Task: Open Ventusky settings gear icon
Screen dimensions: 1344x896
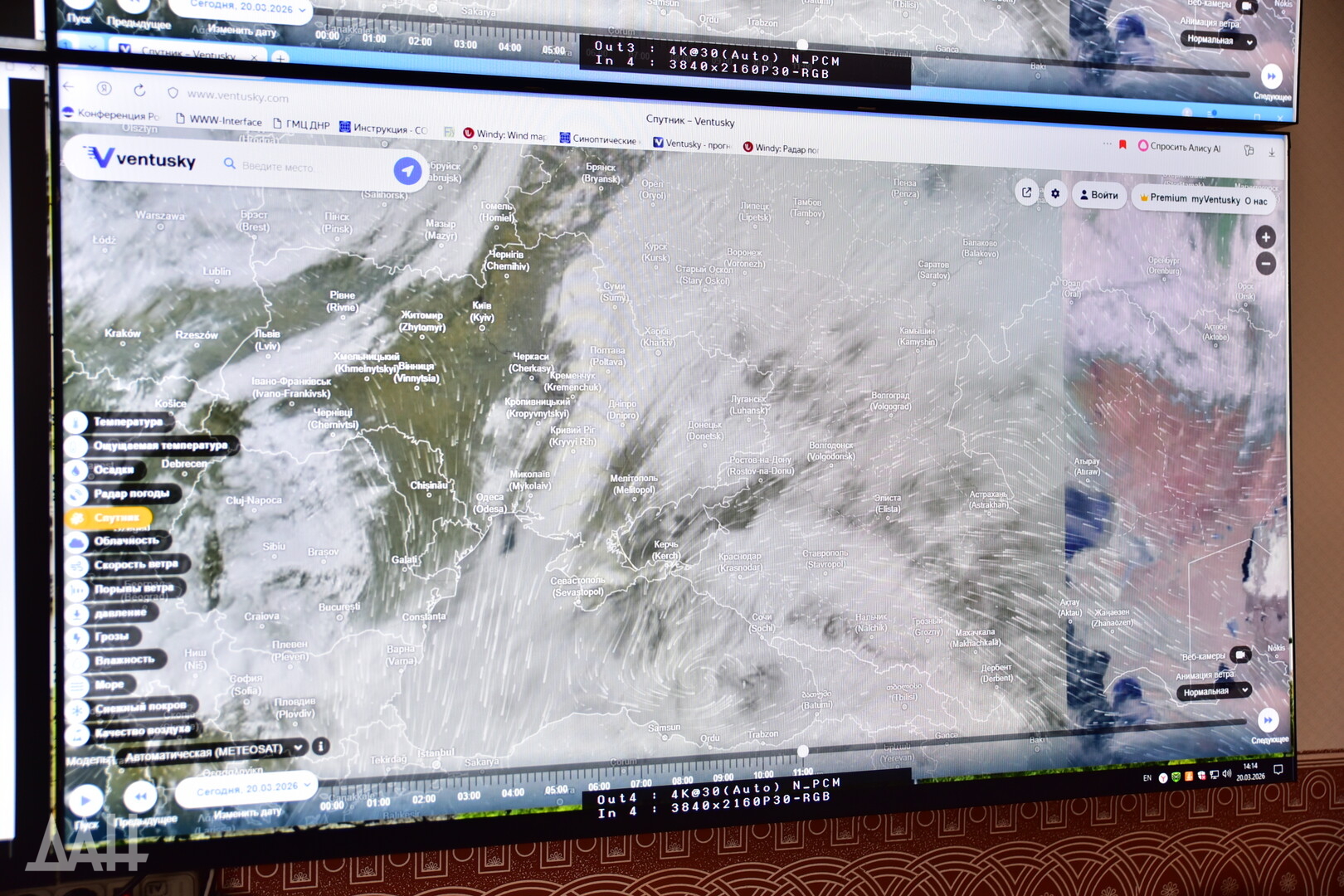Action: tap(1054, 194)
